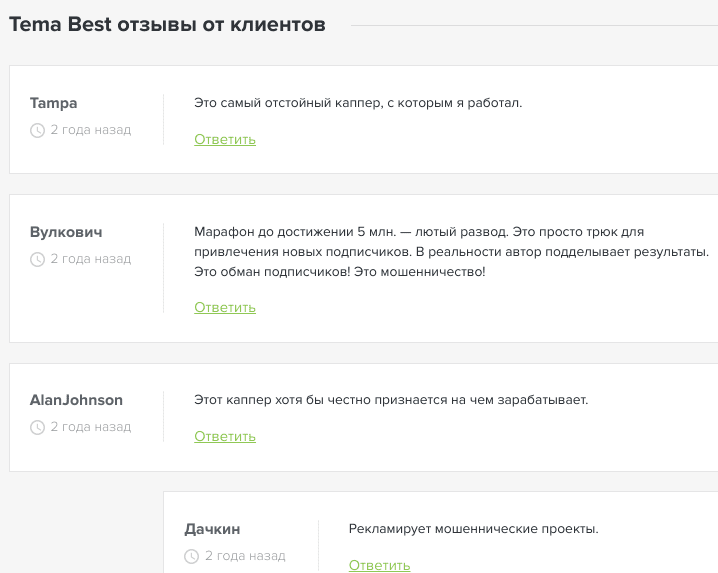Screen dimensions: 718x573
Task: Reply to Tampa's review via Ответить
Action: 225,139
